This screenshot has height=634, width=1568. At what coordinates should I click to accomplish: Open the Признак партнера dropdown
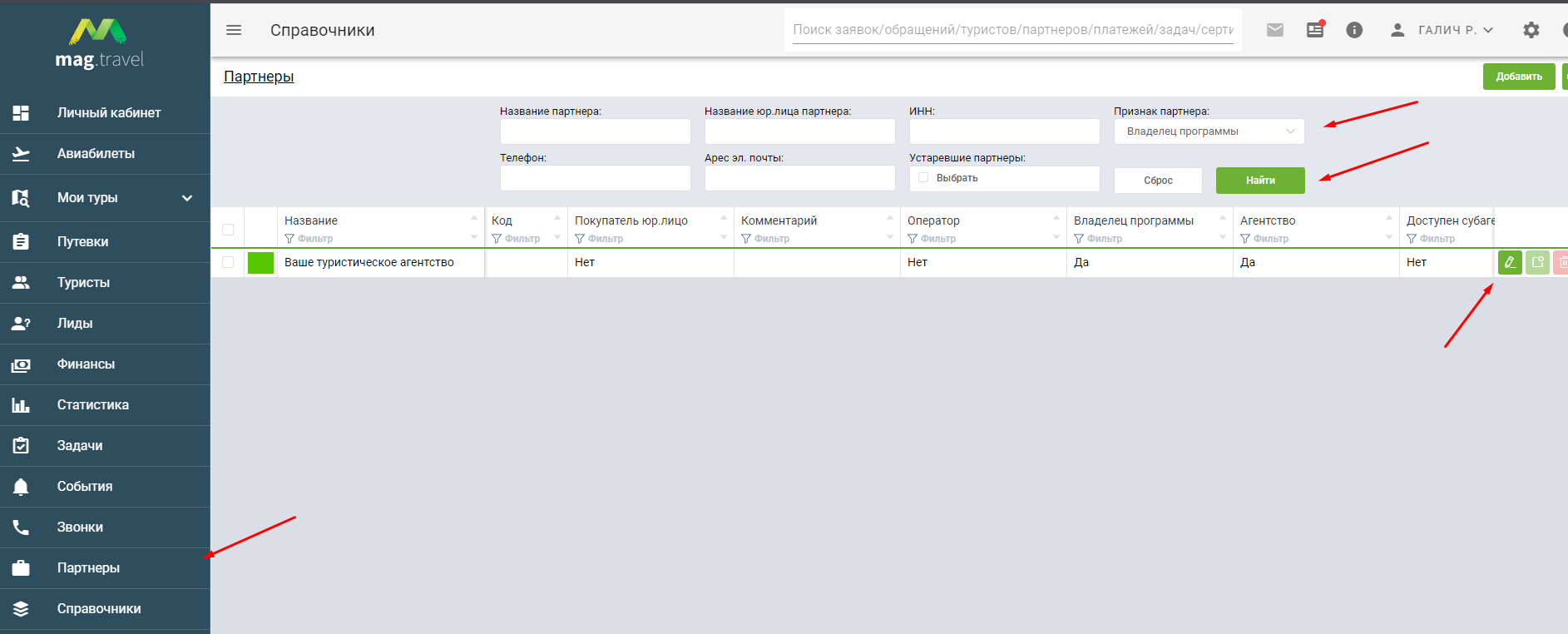tap(1209, 131)
